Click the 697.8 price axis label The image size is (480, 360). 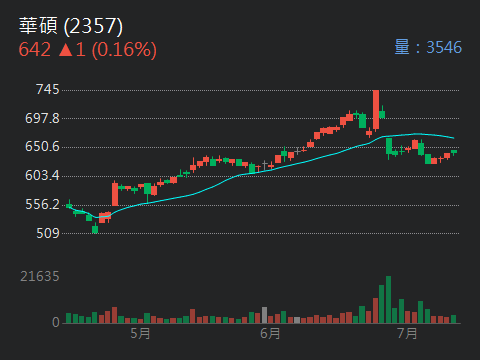coord(42,118)
